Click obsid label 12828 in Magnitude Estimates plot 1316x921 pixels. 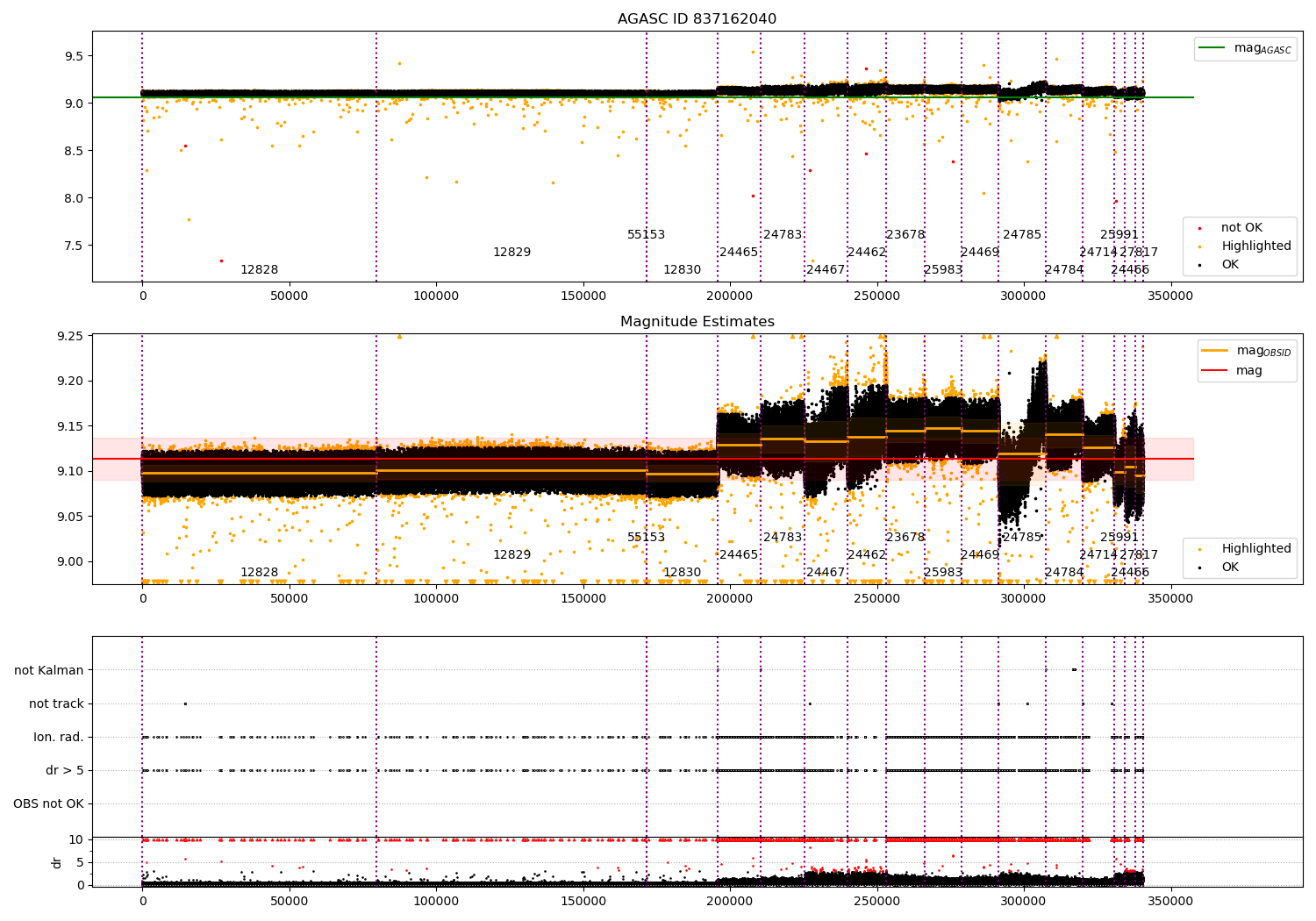[x=259, y=573]
